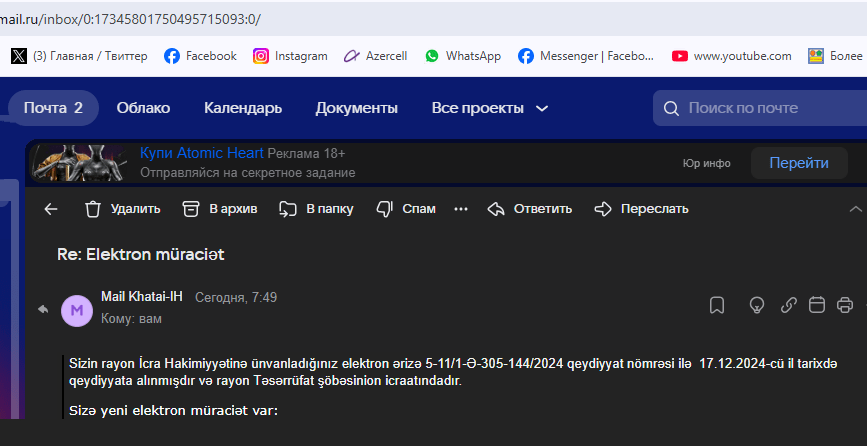The height and width of the screenshot is (446, 867).
Task: Click the Перейти ad button
Action: tap(798, 163)
